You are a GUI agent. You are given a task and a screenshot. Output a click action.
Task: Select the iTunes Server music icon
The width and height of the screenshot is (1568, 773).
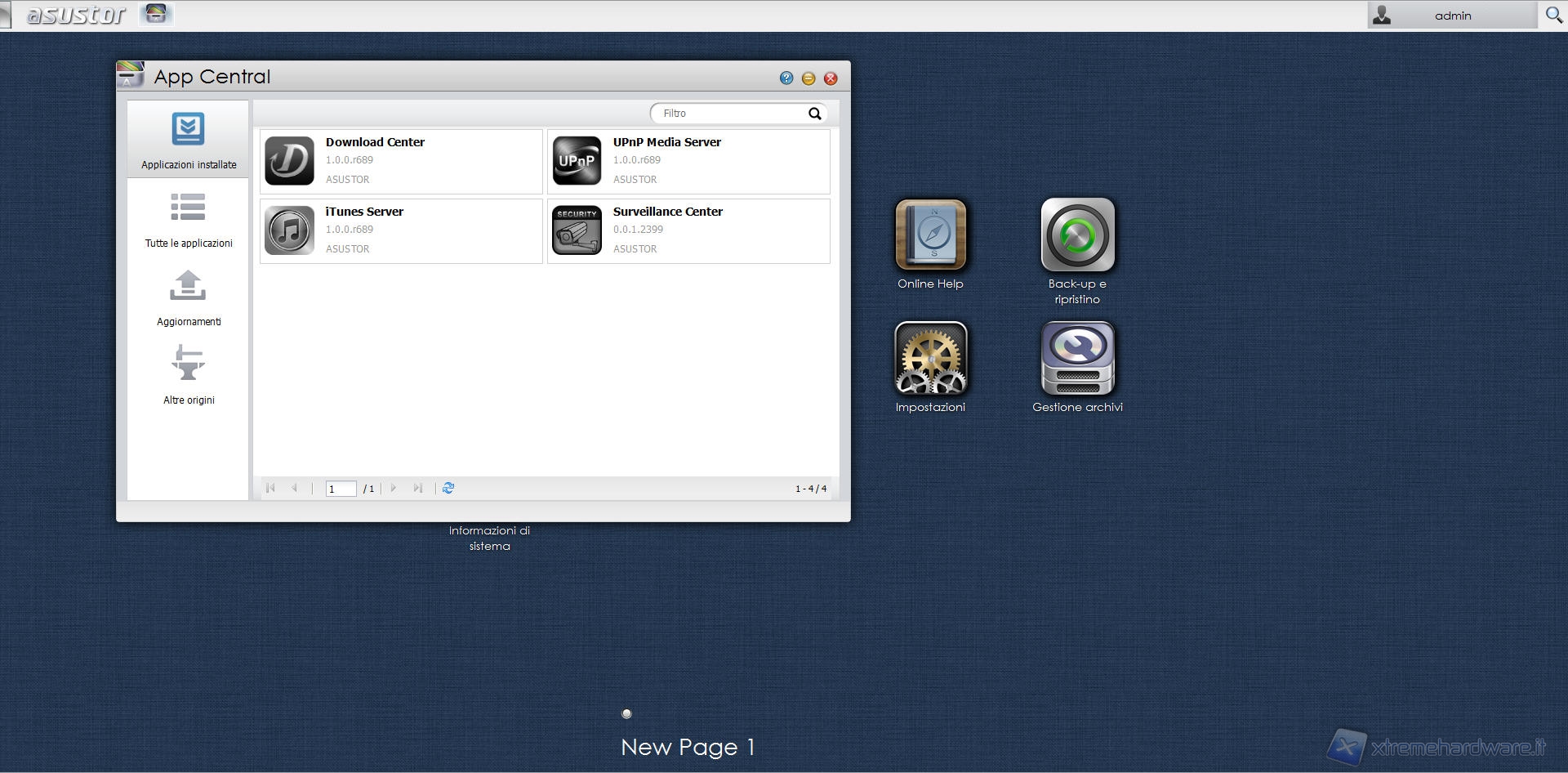[x=289, y=230]
